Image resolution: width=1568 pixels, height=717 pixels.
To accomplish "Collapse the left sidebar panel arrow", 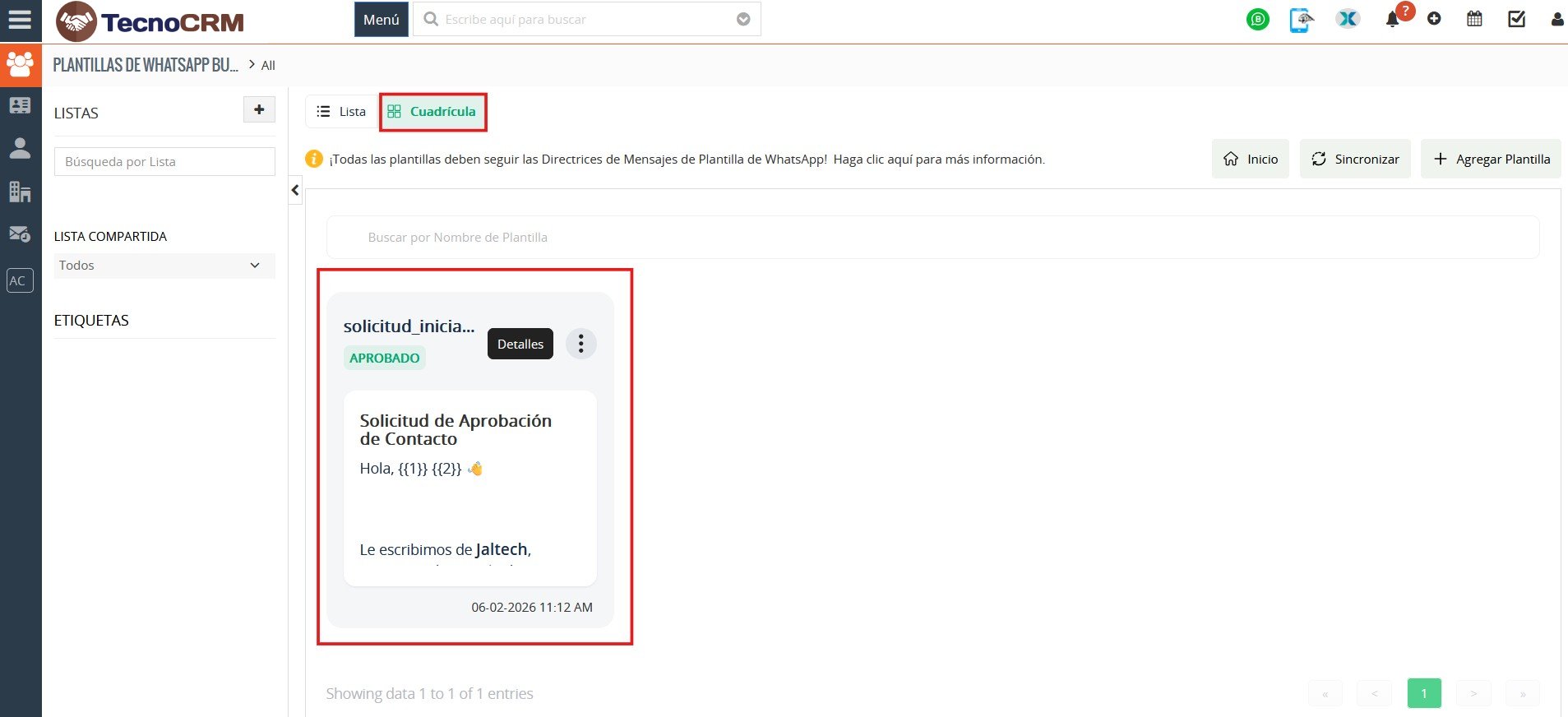I will tap(295, 191).
